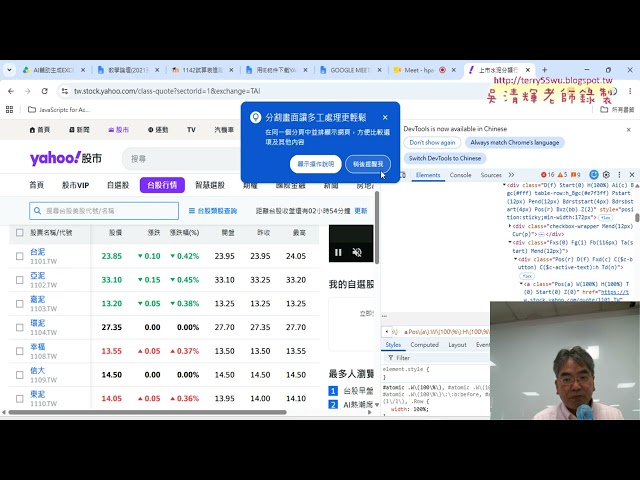640x480 pixels.
Task: Go back using the browser back arrow
Action: coord(11,91)
